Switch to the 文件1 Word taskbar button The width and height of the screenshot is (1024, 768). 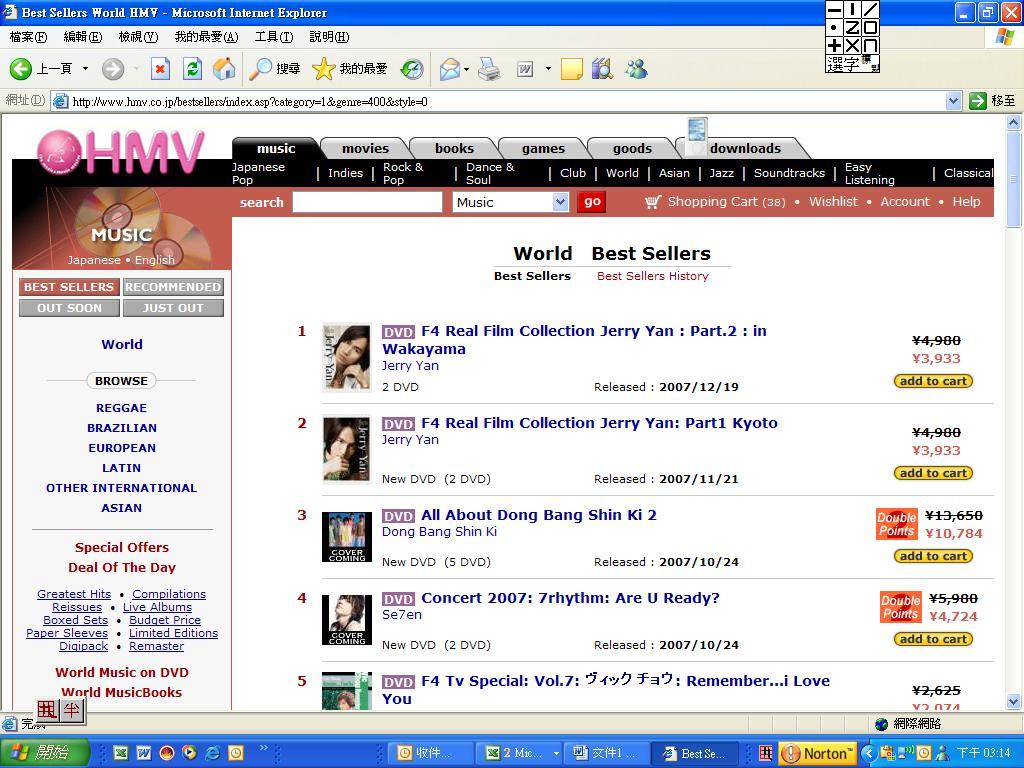pos(605,753)
